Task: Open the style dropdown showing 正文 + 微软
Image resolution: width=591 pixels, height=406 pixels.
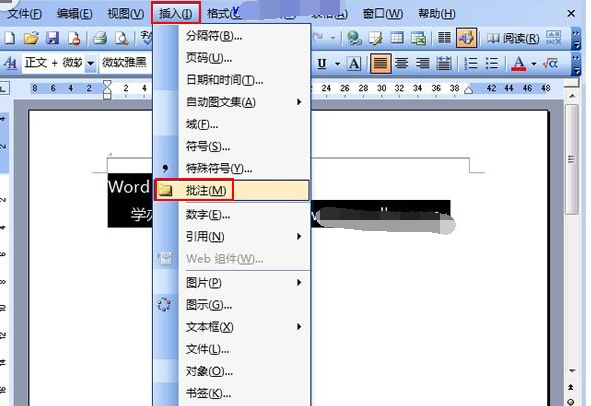Action: [x=59, y=63]
